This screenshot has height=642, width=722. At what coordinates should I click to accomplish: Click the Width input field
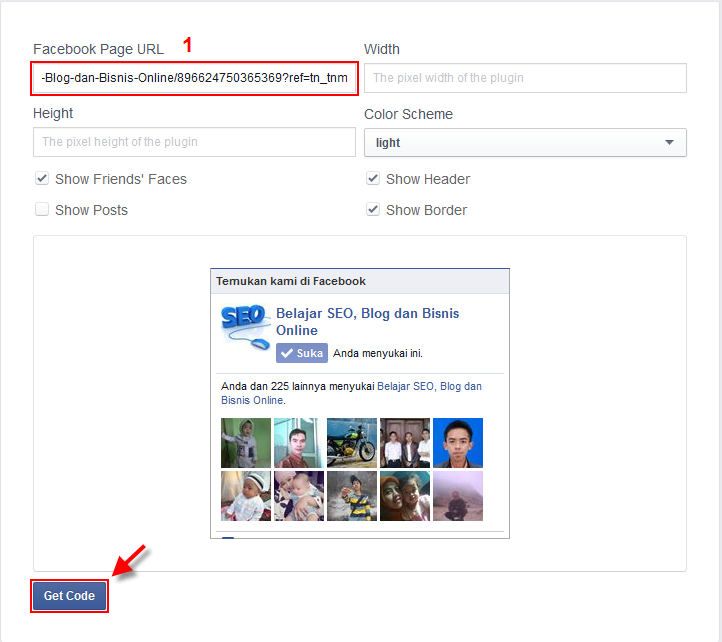pyautogui.click(x=525, y=78)
